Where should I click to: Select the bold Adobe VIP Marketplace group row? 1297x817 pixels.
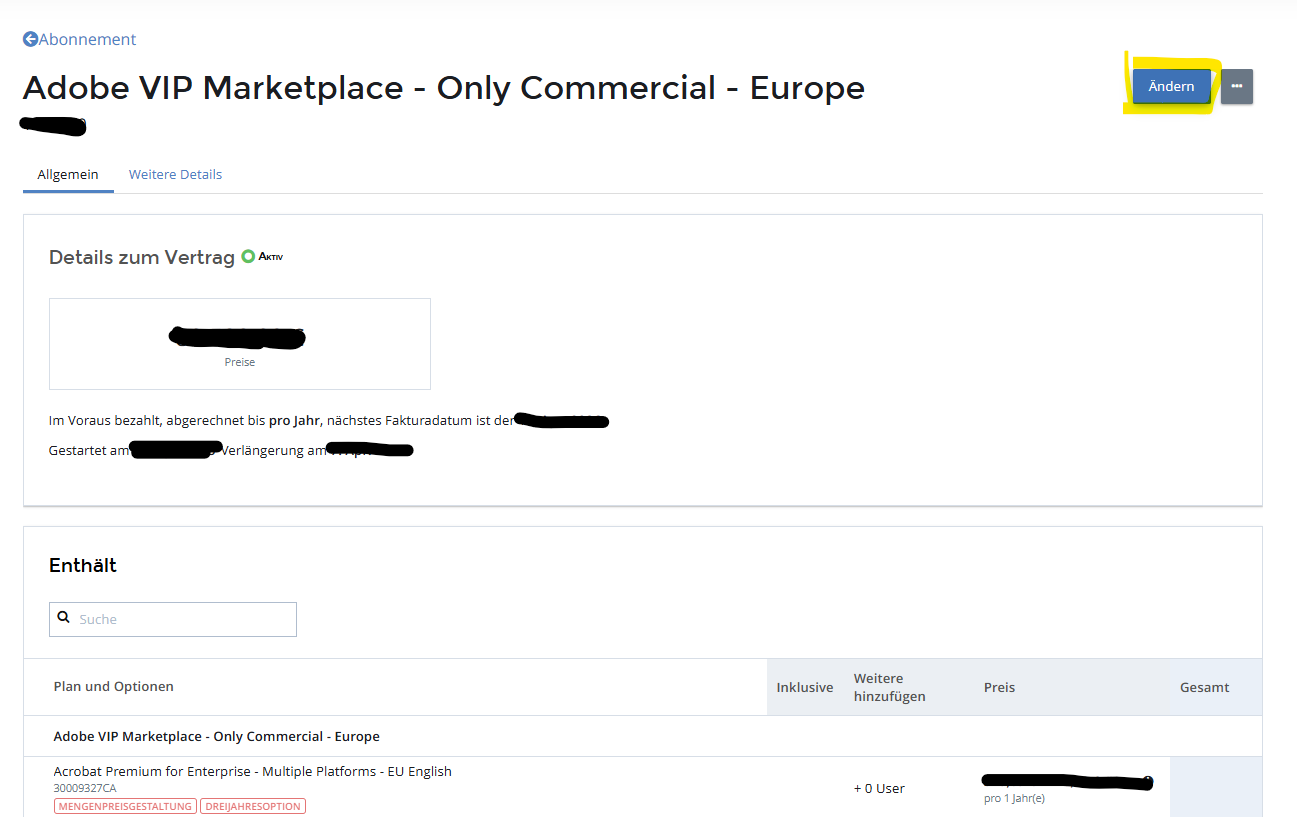(216, 736)
